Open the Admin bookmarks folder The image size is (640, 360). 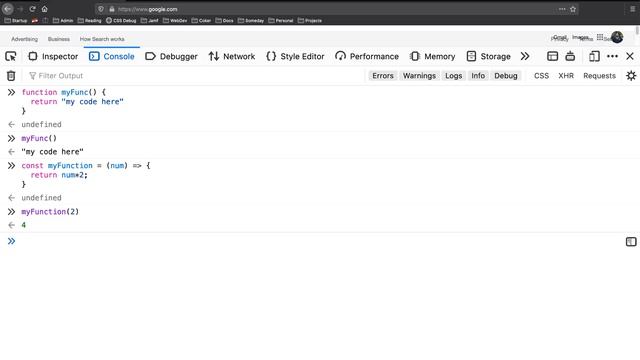tap(63, 20)
